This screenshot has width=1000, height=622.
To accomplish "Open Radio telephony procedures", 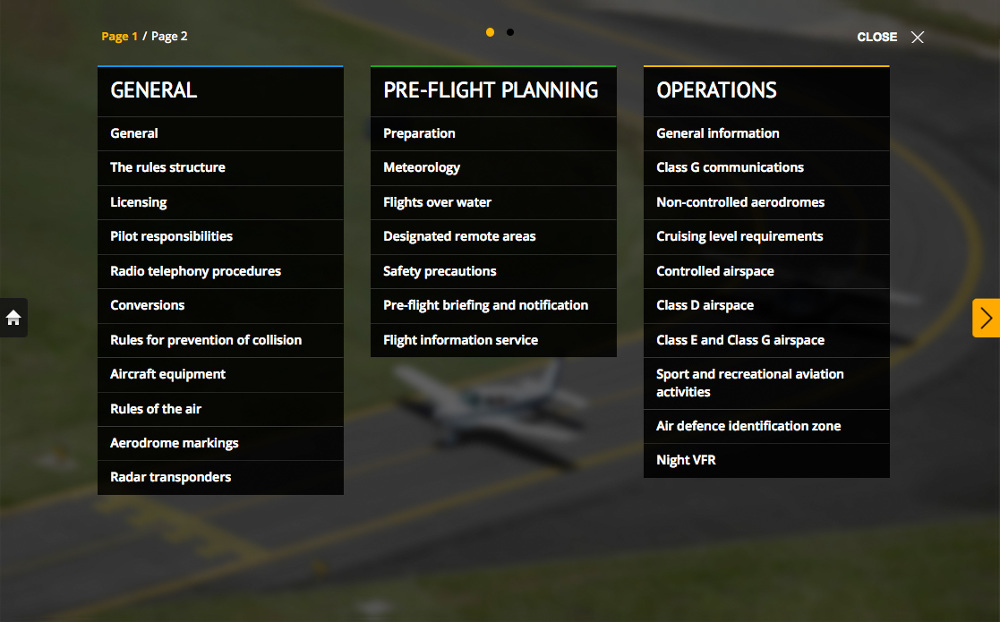I will point(196,271).
